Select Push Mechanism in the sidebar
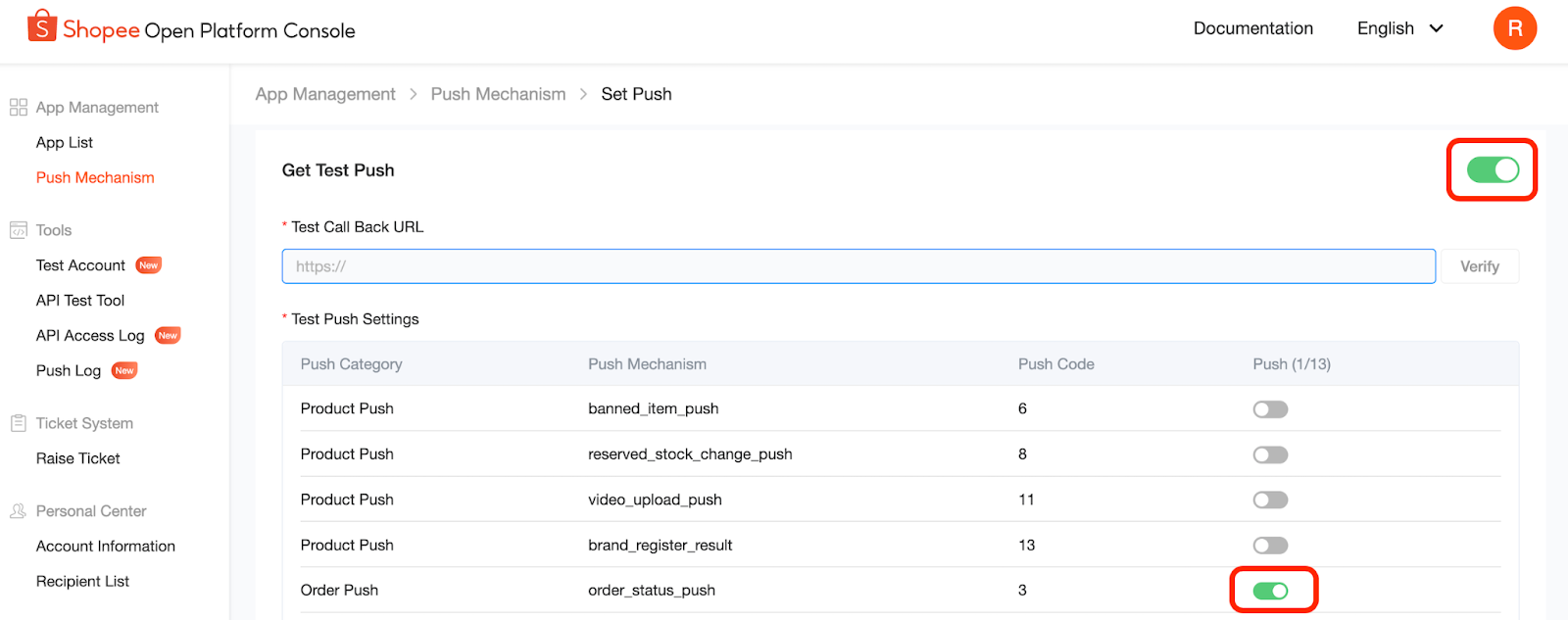 [95, 177]
